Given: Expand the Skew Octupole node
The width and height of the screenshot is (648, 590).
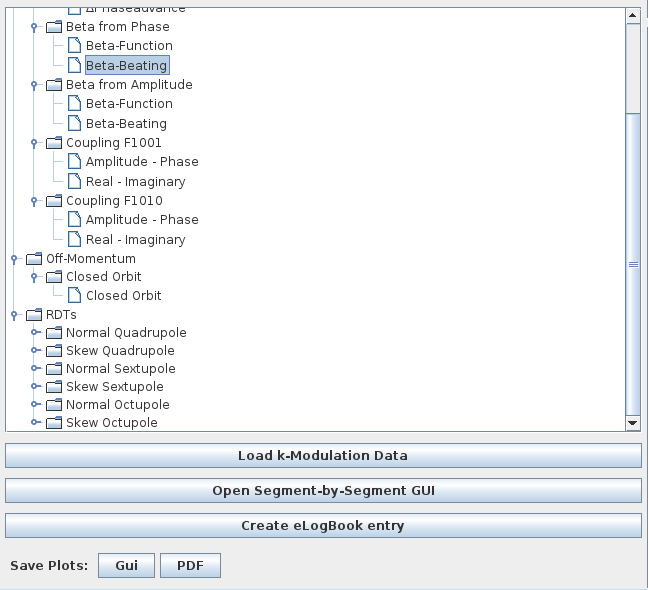Looking at the screenshot, I should coord(36,422).
